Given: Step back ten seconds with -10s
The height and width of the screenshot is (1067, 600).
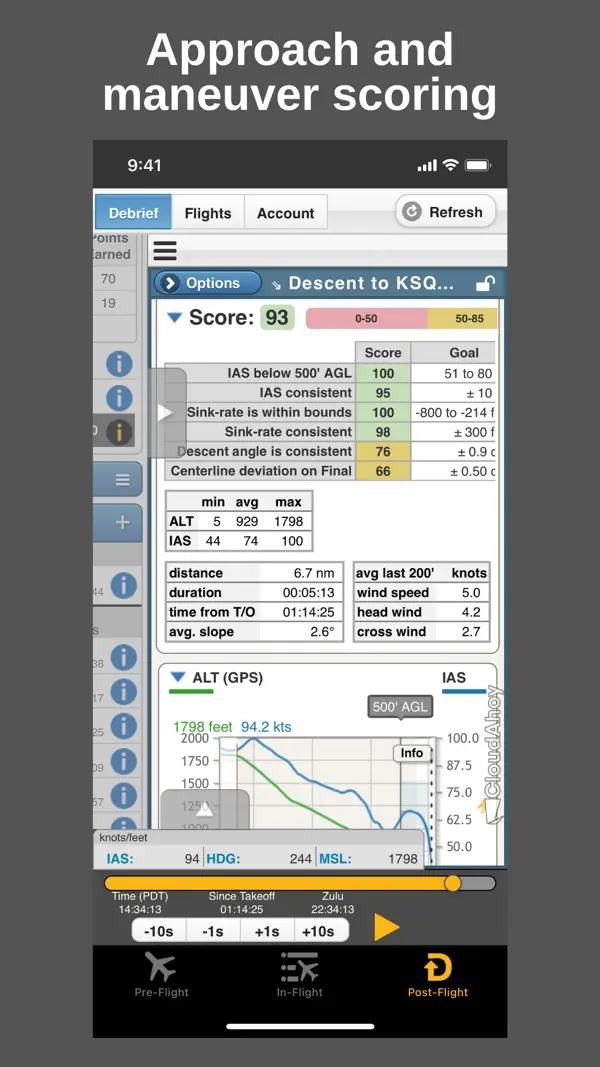Looking at the screenshot, I should coord(159,930).
